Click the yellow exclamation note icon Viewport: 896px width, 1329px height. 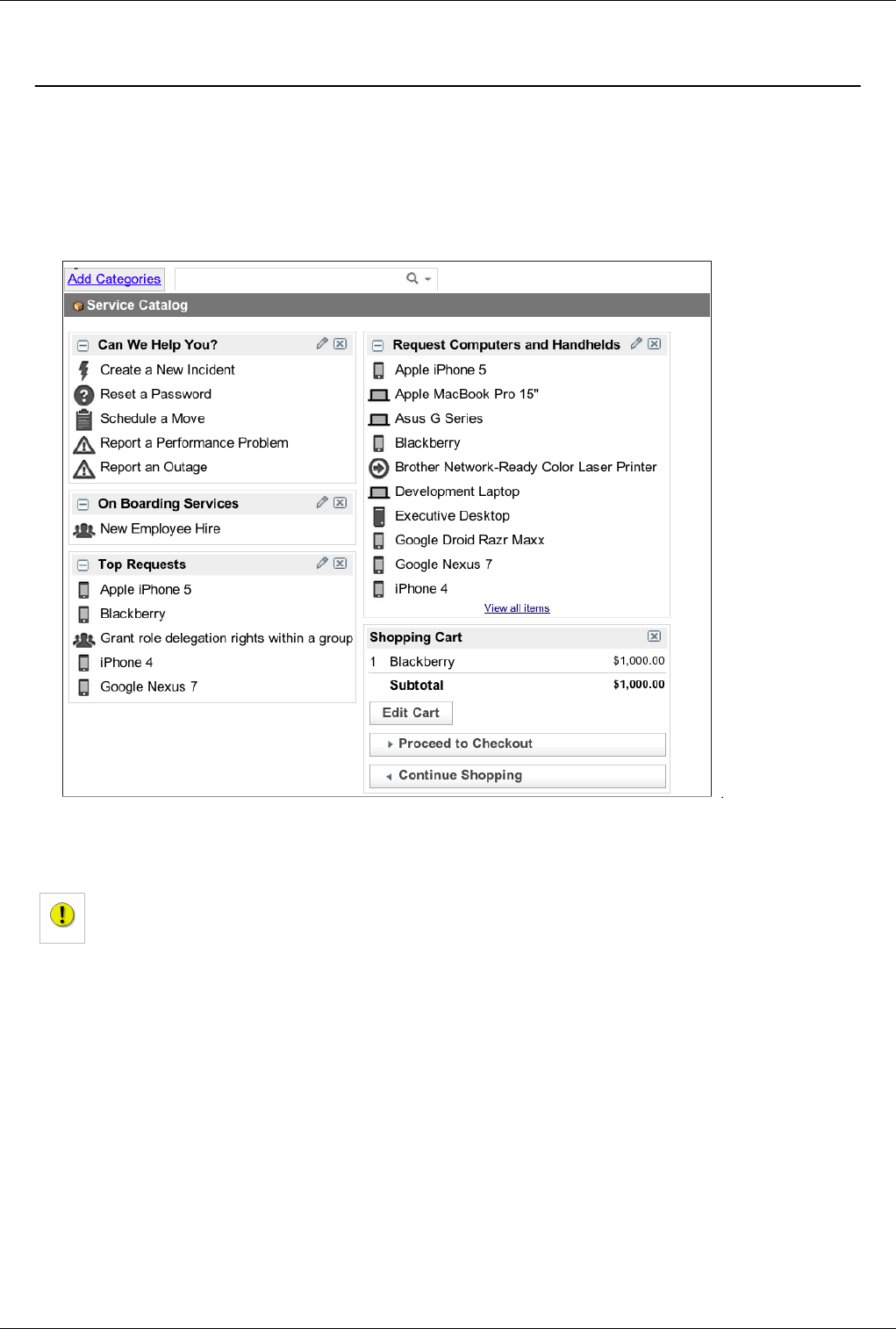62,916
